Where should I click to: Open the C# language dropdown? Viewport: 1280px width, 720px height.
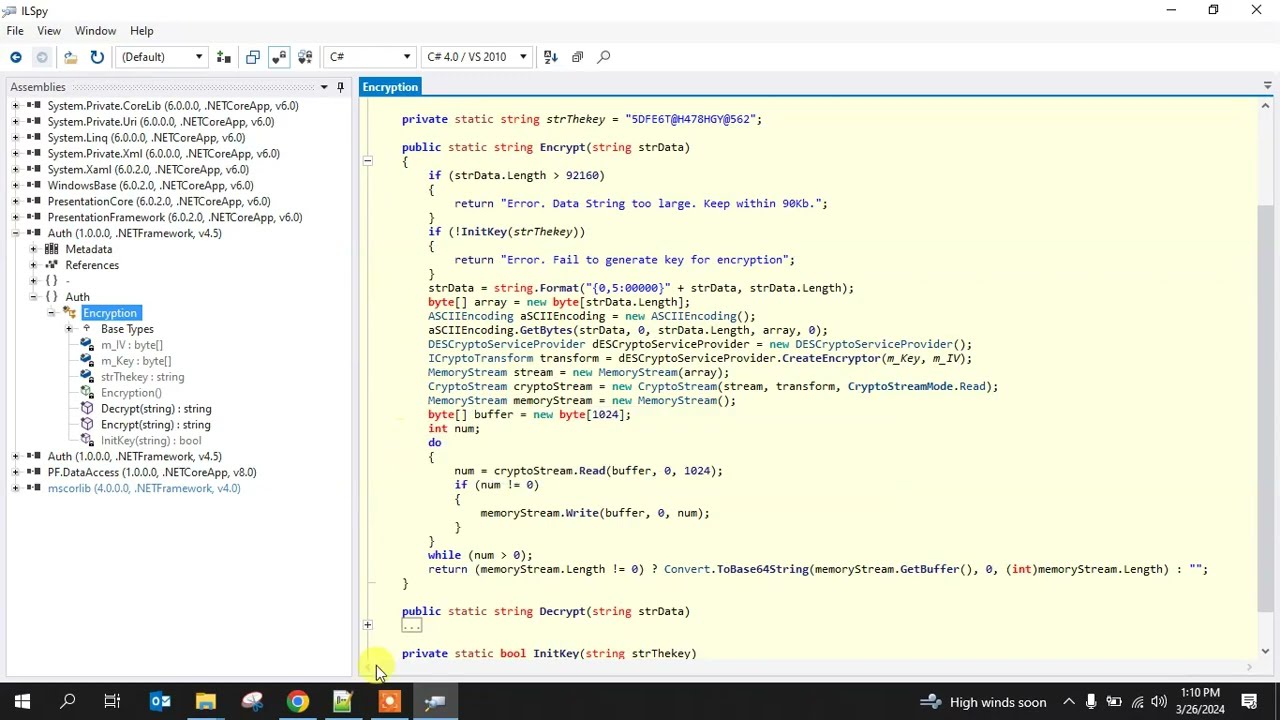tap(370, 57)
